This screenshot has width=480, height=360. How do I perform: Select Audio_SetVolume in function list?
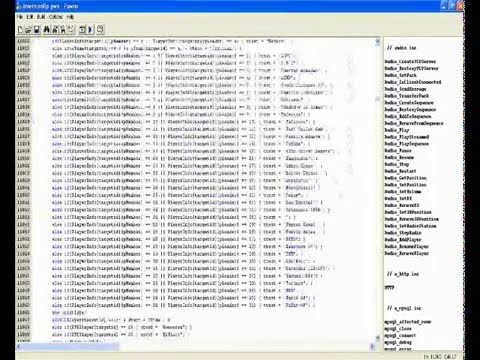403,192
